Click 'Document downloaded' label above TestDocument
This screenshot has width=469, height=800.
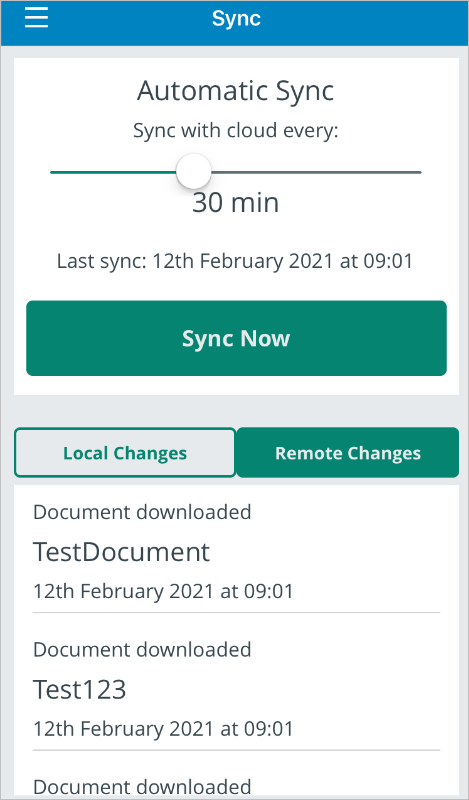pos(142,512)
